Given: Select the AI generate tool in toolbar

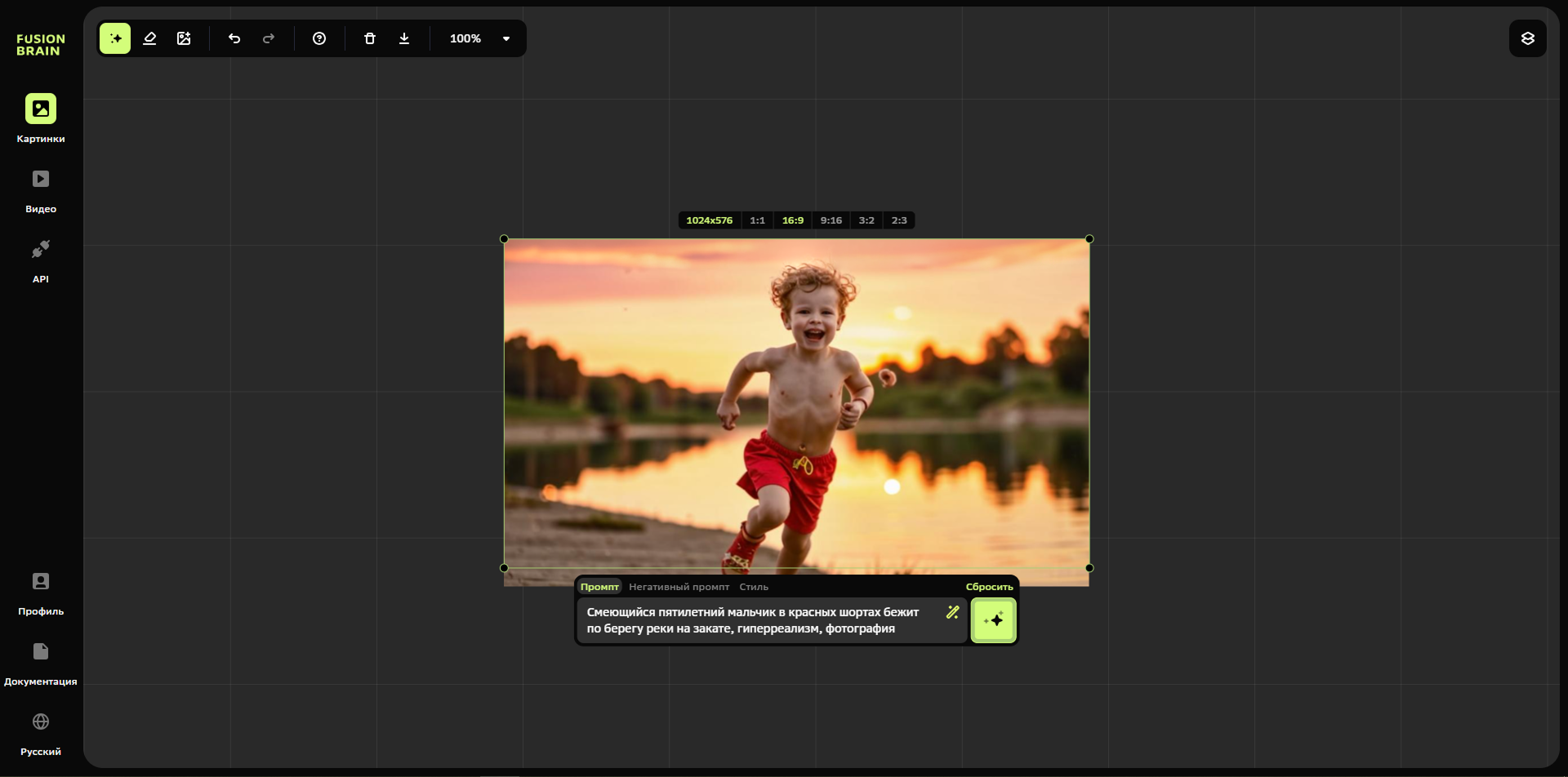Looking at the screenshot, I should point(115,38).
